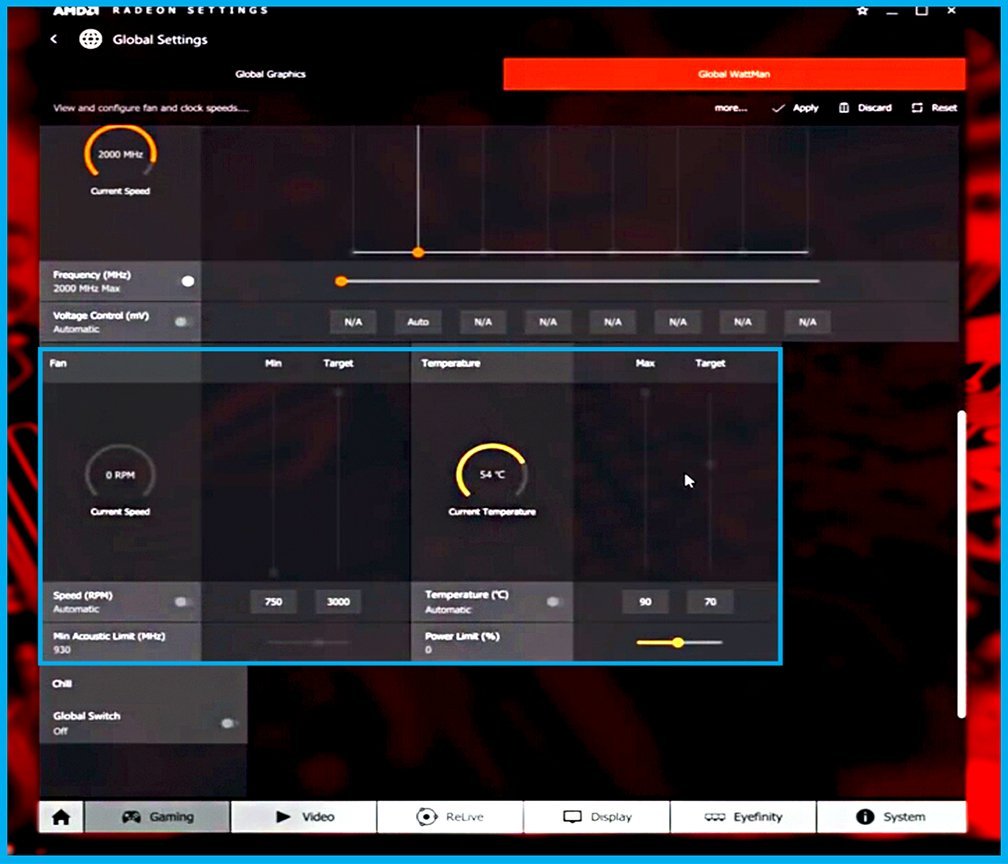Click the Min Acoustic Limit slider
Screen dimensions: 1008x864
[309, 642]
